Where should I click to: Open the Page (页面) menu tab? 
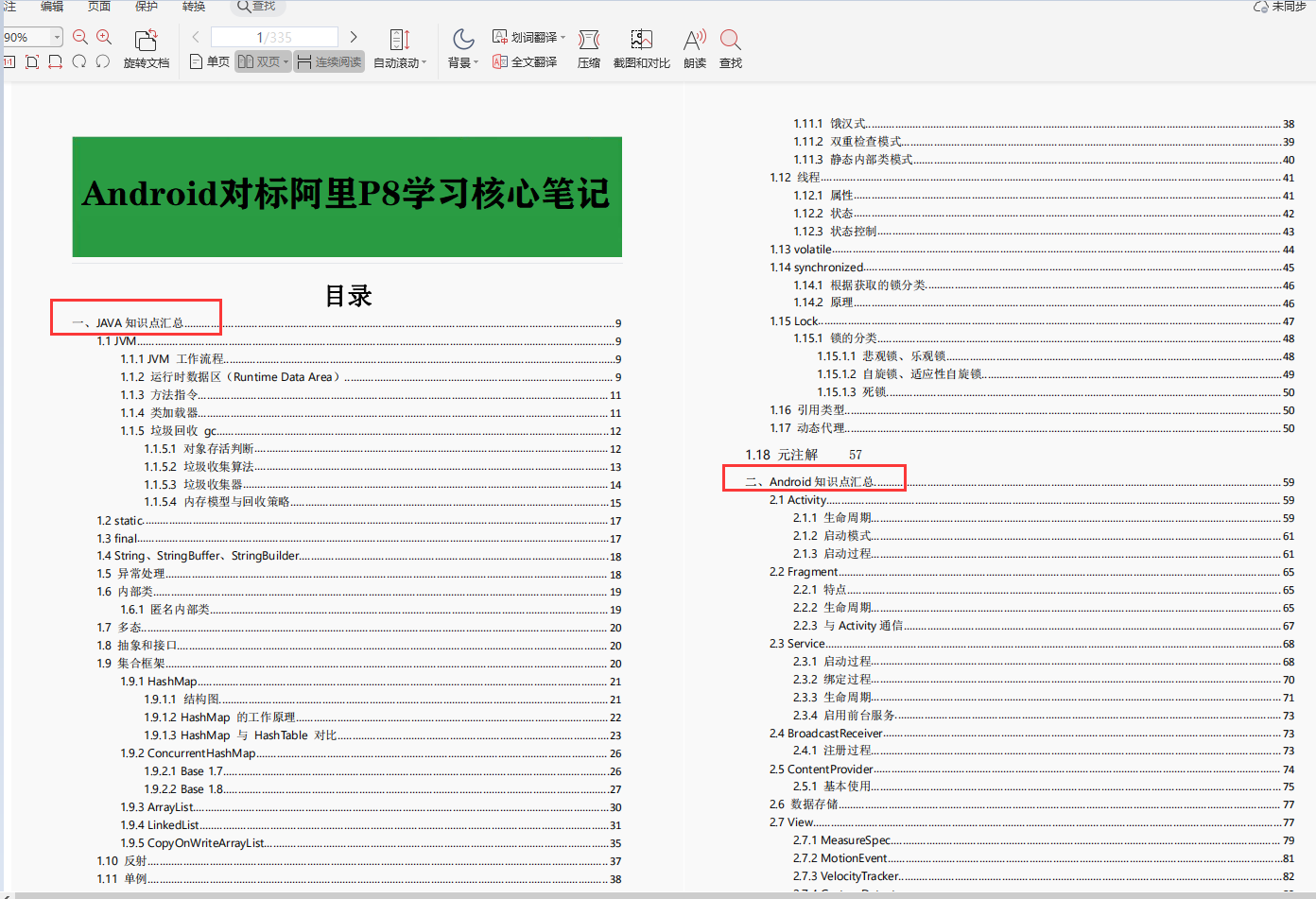click(98, 7)
